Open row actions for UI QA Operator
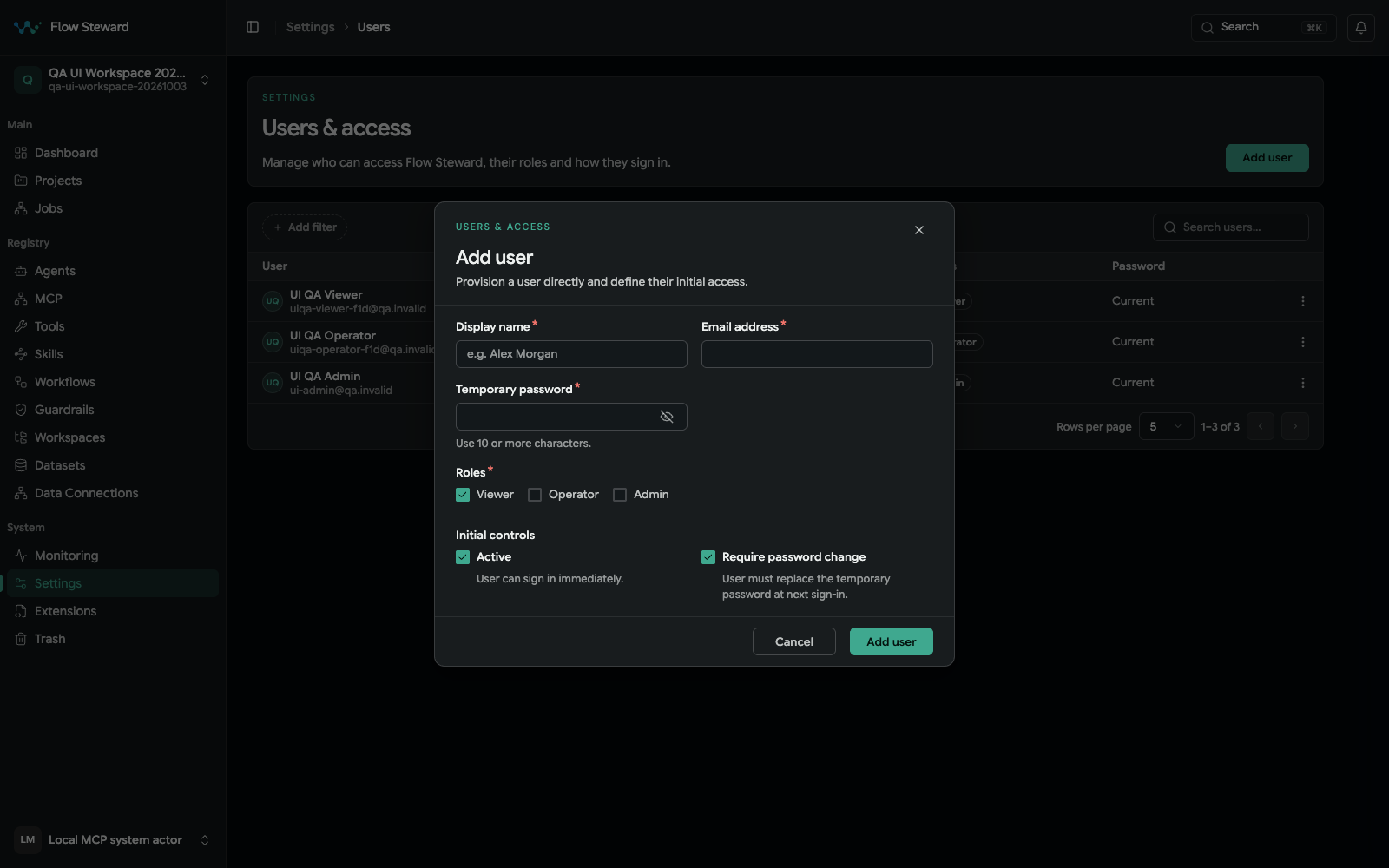Viewport: 1389px width, 868px height. [x=1302, y=342]
